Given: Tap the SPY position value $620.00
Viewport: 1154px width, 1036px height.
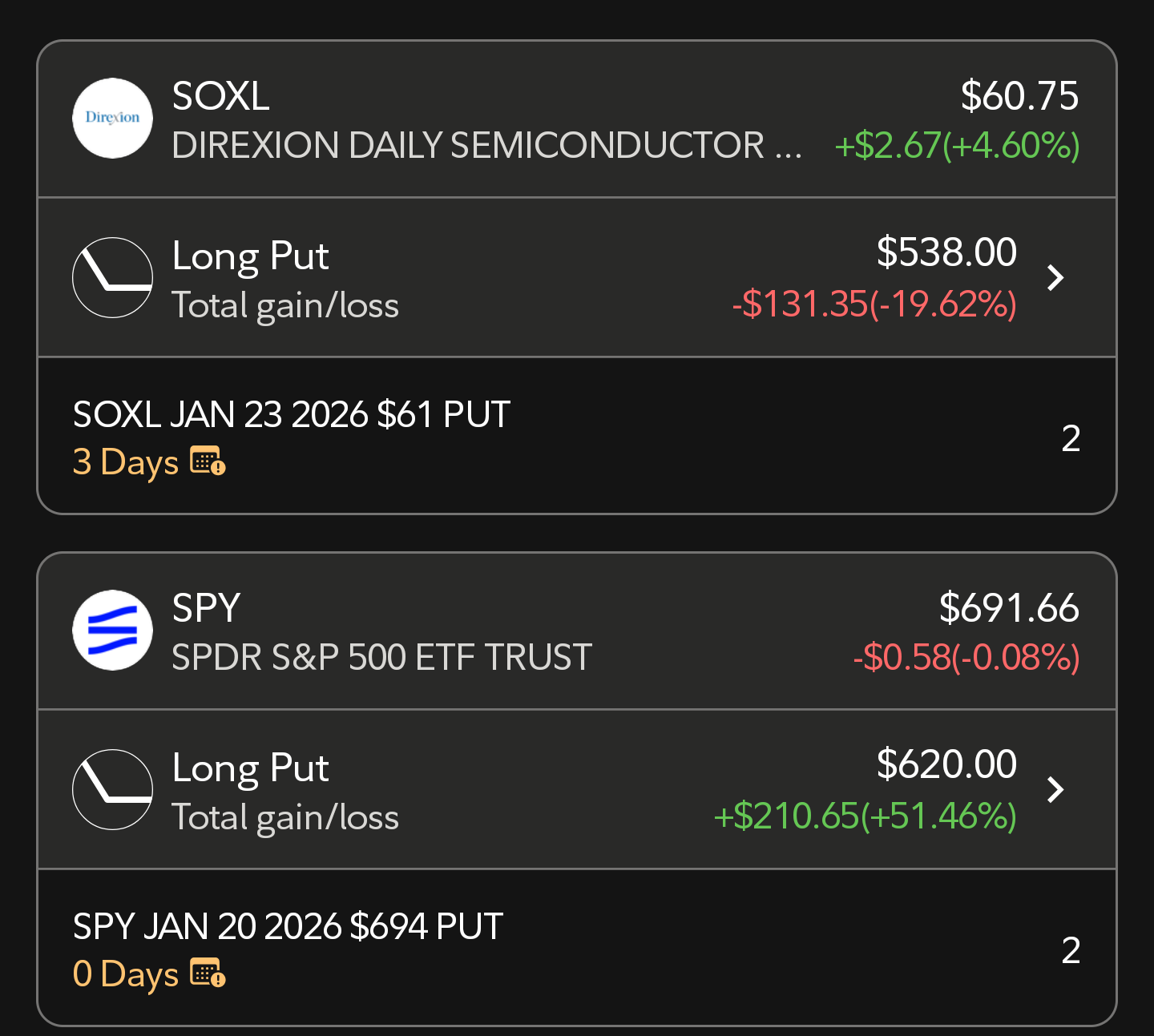Looking at the screenshot, I should pos(946,764).
